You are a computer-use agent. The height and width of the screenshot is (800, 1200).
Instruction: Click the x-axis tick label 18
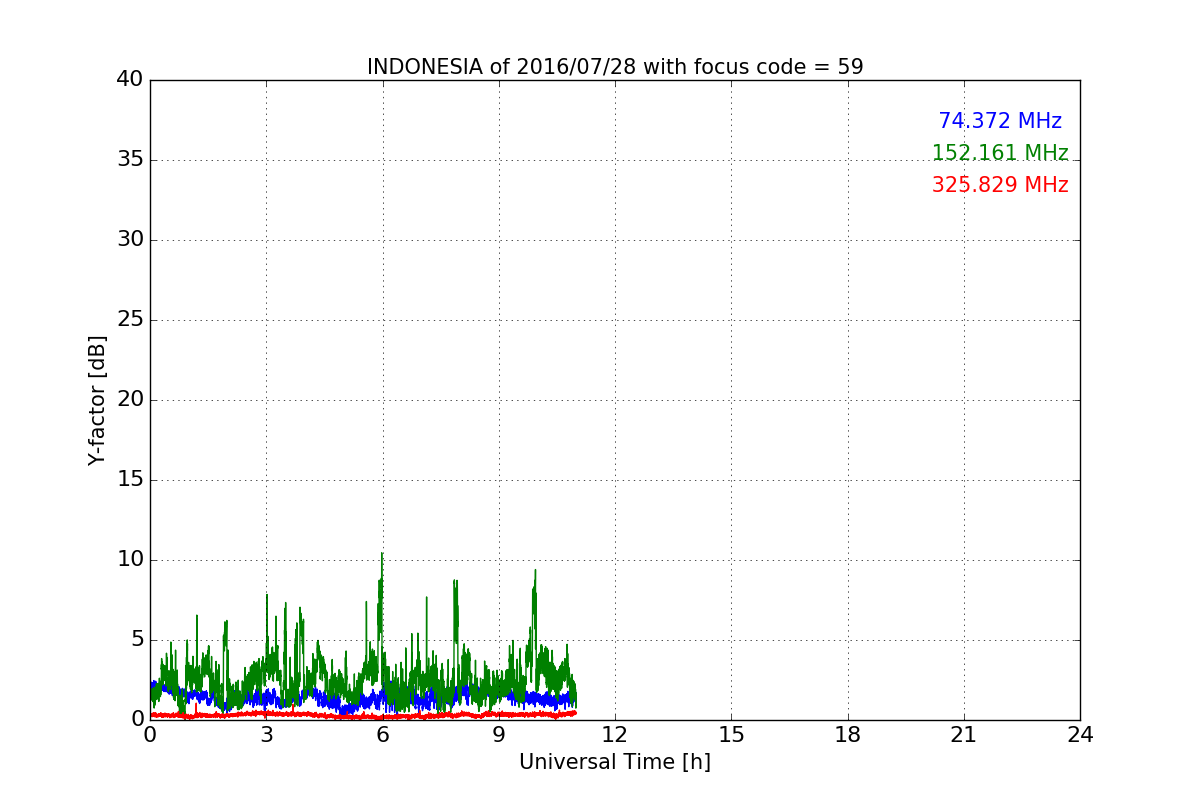click(848, 734)
